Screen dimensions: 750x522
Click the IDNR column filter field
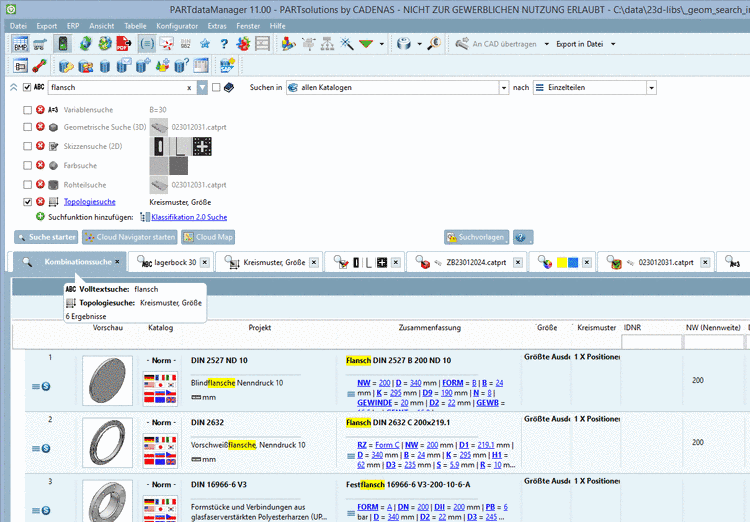[651, 342]
